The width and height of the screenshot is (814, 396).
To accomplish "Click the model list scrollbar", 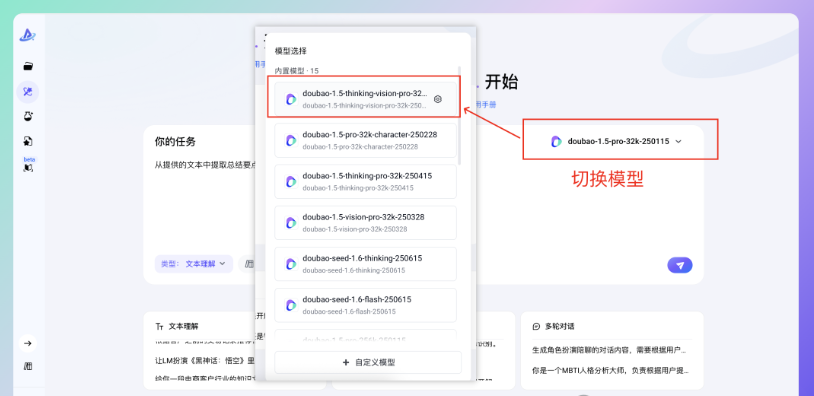I will pyautogui.click(x=459, y=116).
